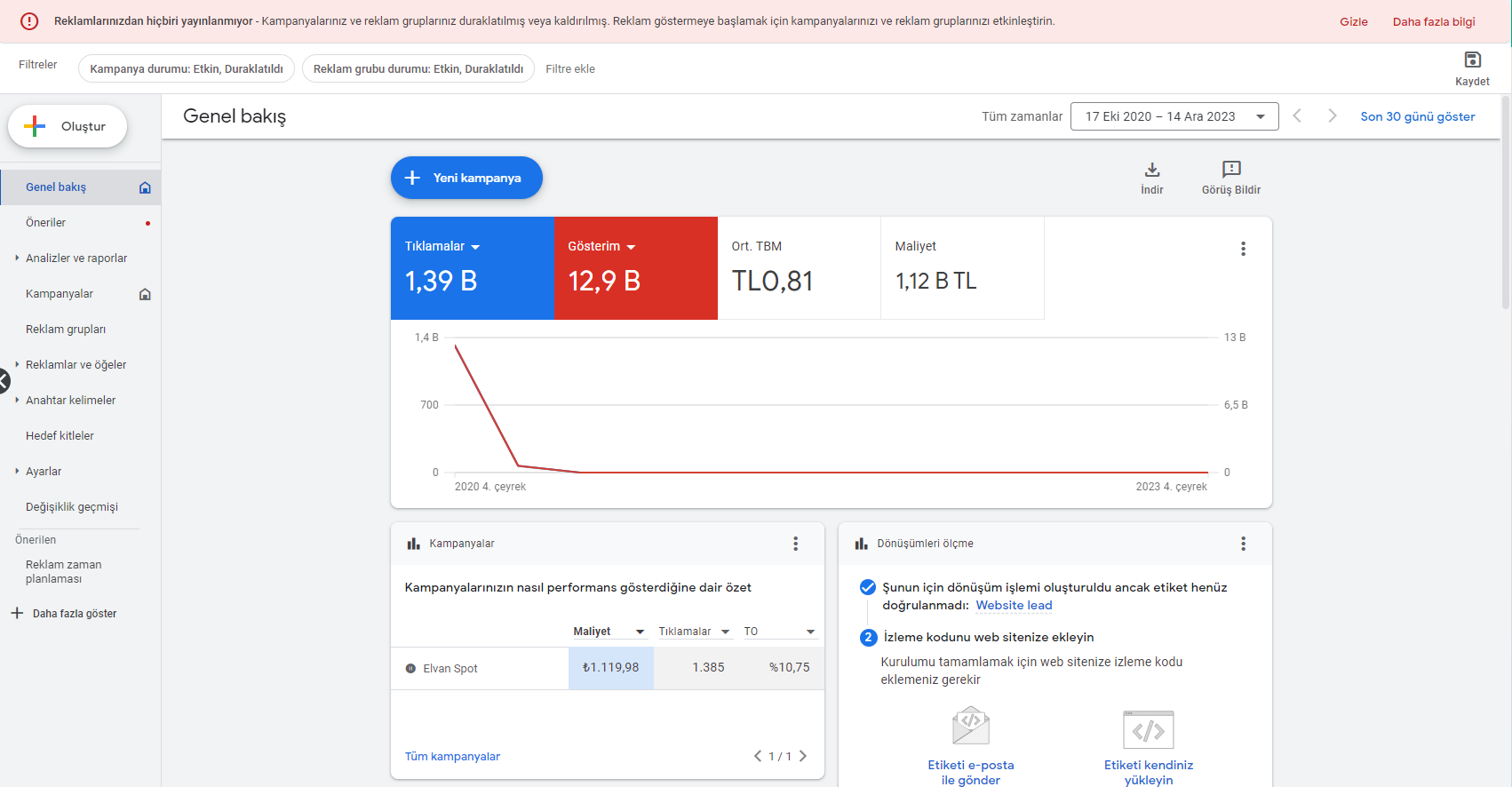Screen dimensions: 1512x787
Task: Click the page vertical scrollbar
Action: 1506,203
